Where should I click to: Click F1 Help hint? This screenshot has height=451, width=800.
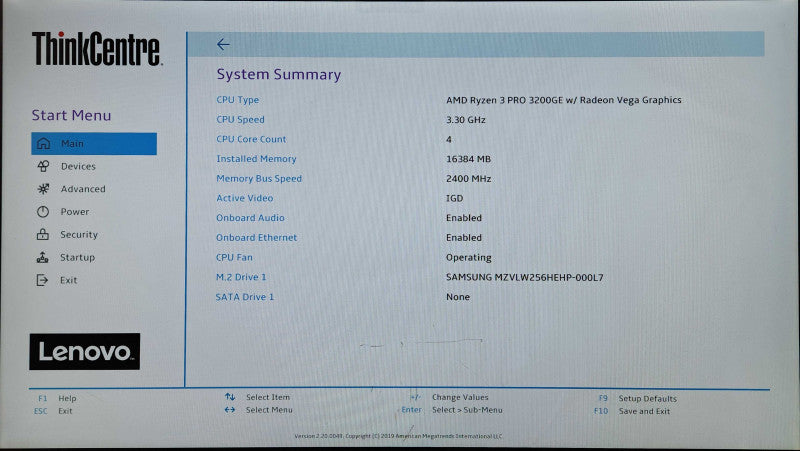point(57,398)
